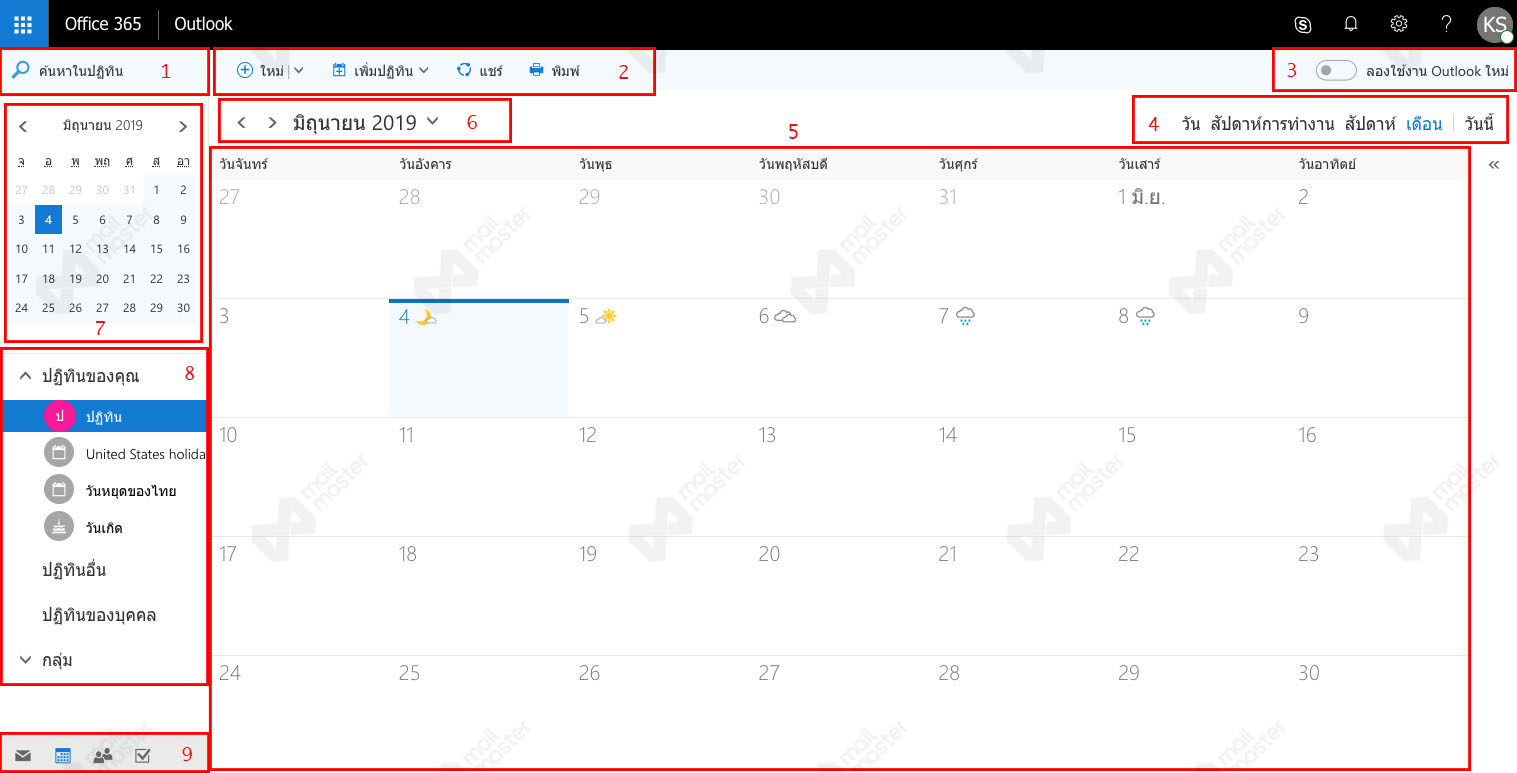This screenshot has height=773, width=1517.
Task: Switch to สัปดาห์ week view
Action: click(x=1370, y=124)
